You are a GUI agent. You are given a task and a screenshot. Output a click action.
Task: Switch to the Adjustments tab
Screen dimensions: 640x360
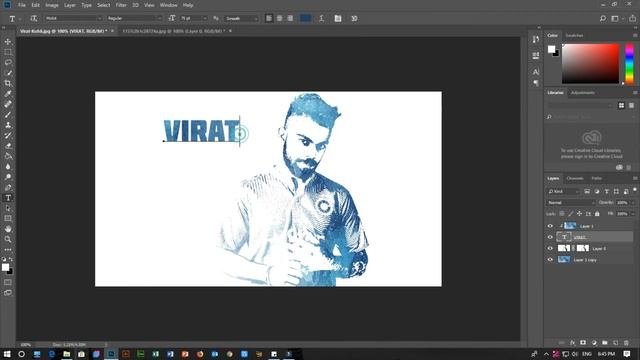tap(582, 93)
